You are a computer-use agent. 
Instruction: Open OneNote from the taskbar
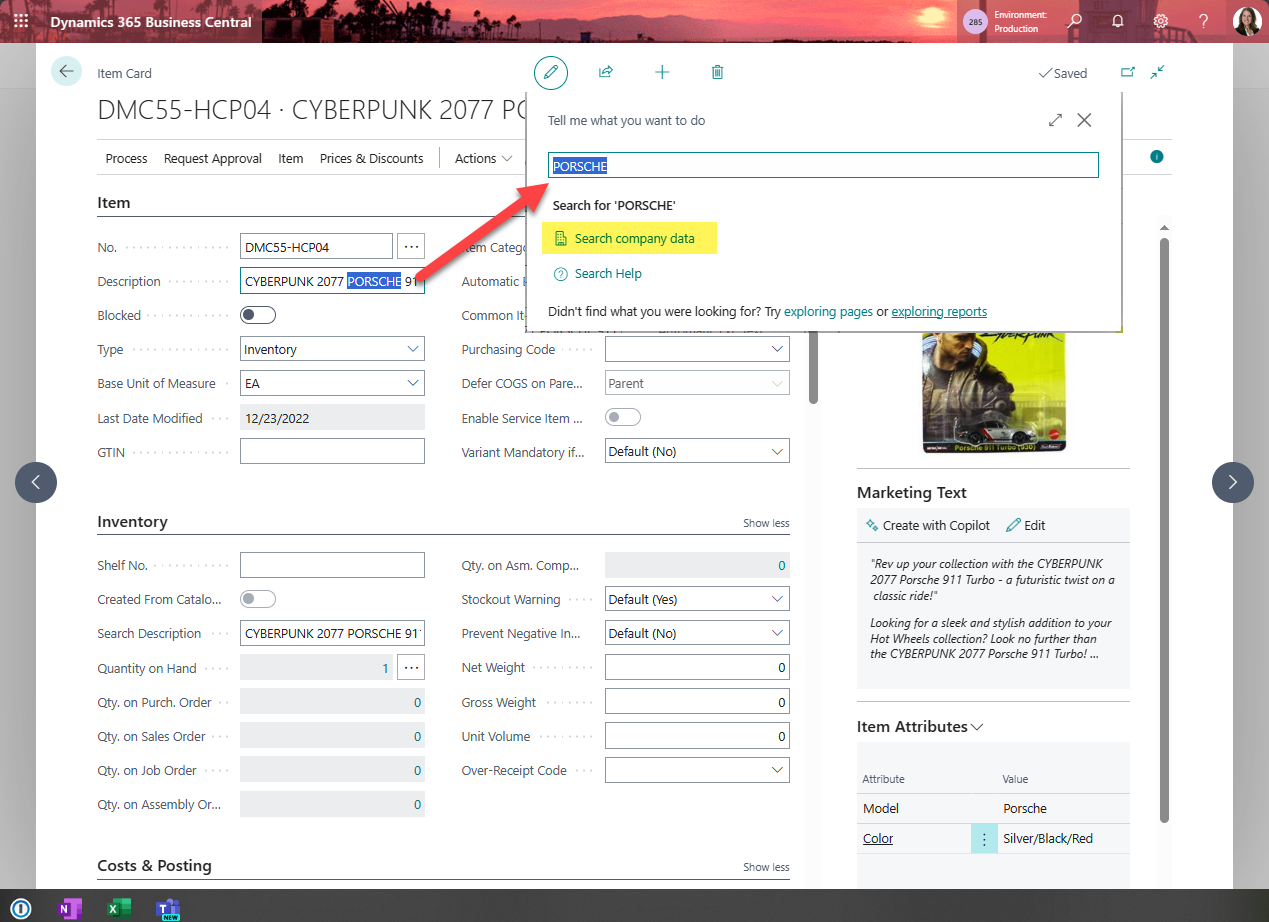[x=69, y=908]
